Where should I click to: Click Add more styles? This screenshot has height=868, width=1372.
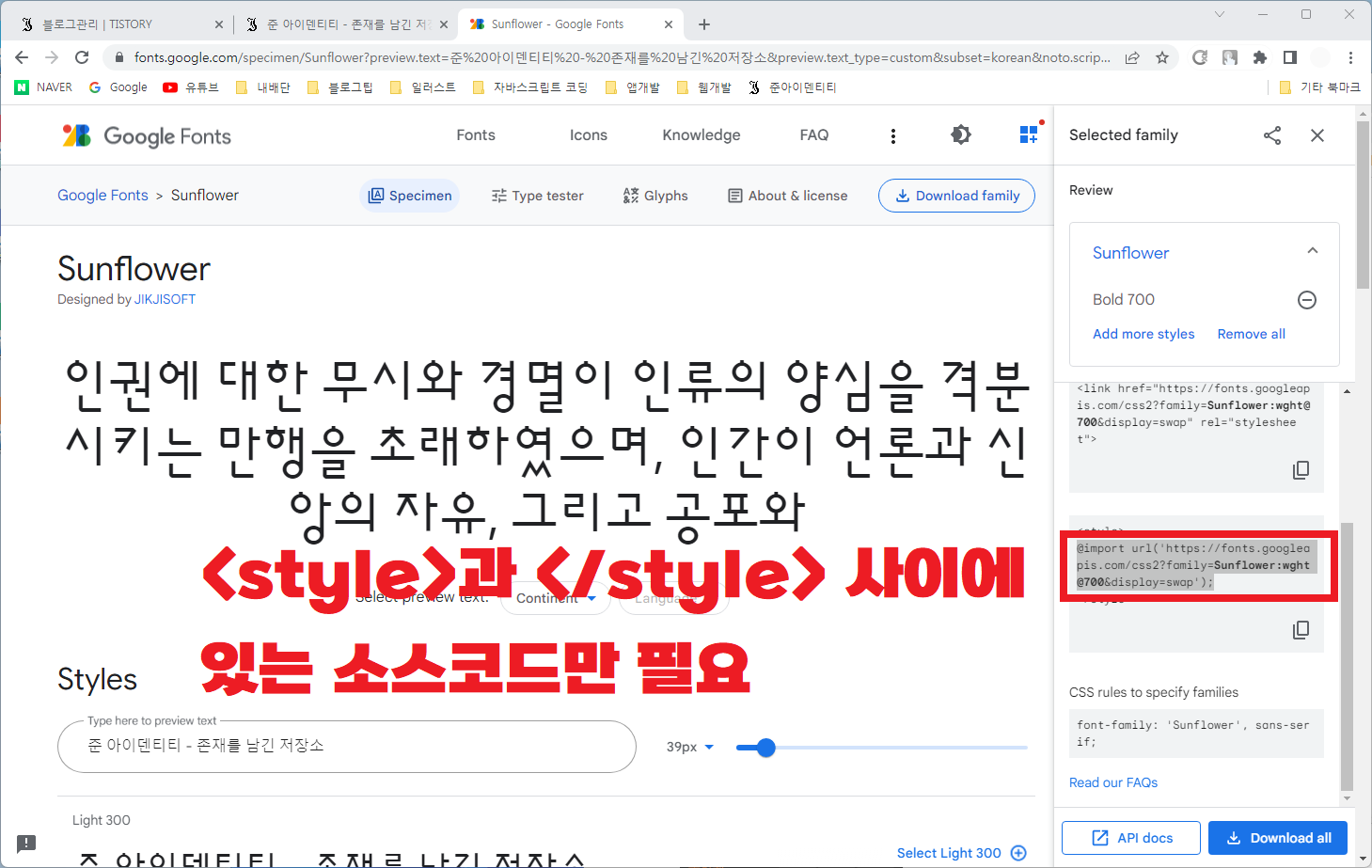(x=1143, y=334)
